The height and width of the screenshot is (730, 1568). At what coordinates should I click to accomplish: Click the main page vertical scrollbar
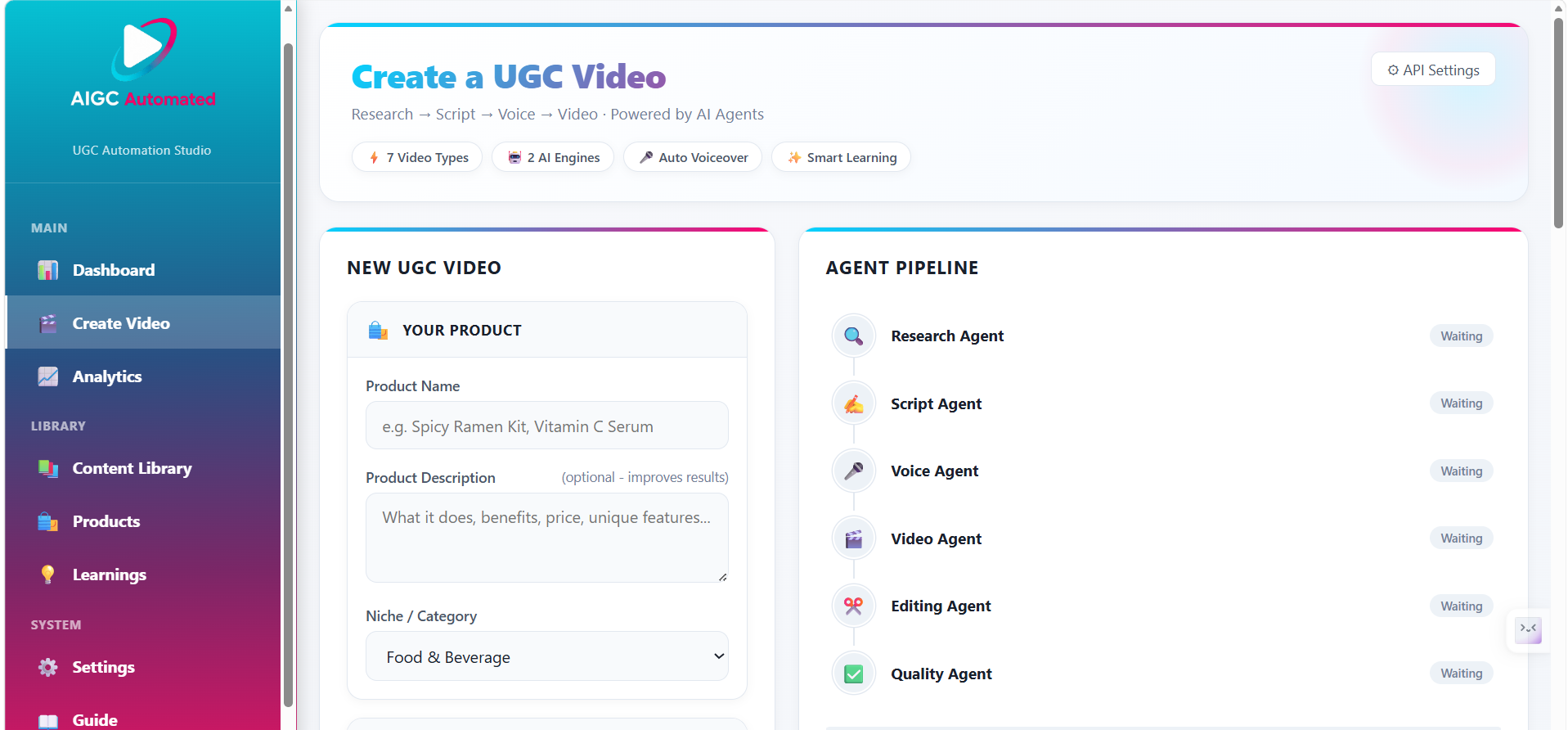tap(1558, 123)
